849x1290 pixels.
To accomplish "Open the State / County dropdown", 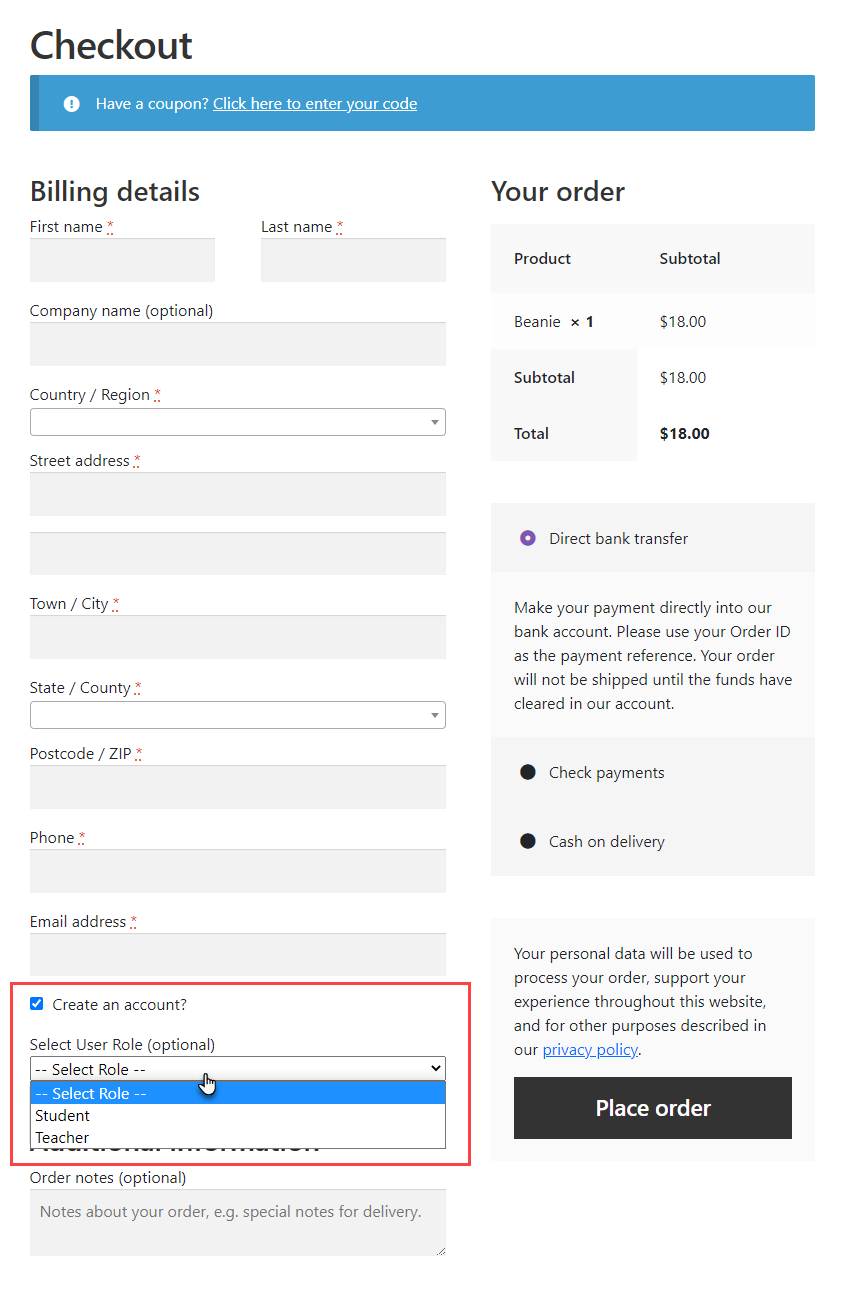I will pos(238,715).
